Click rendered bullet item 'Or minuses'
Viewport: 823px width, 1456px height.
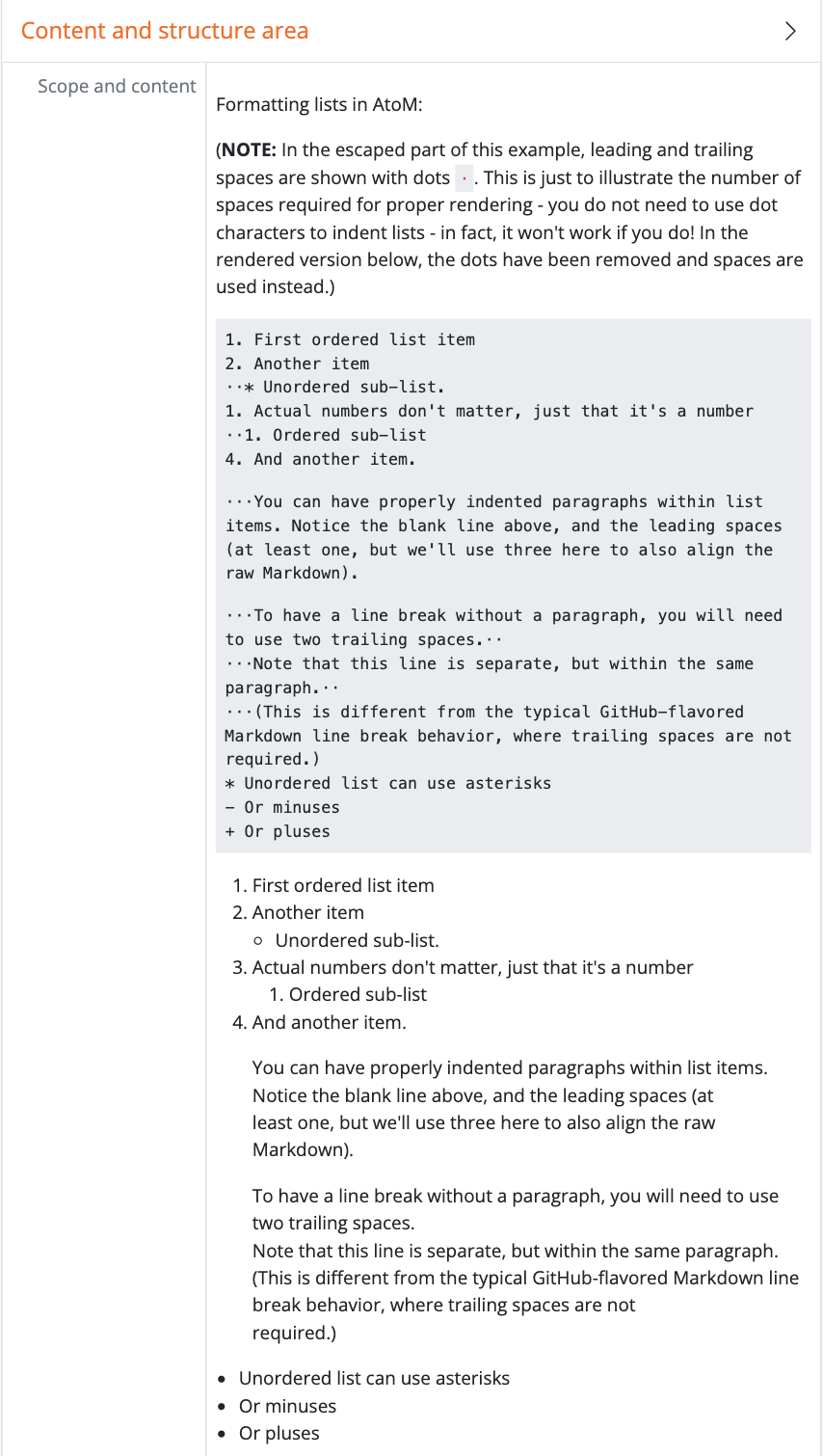pyautogui.click(x=287, y=1406)
